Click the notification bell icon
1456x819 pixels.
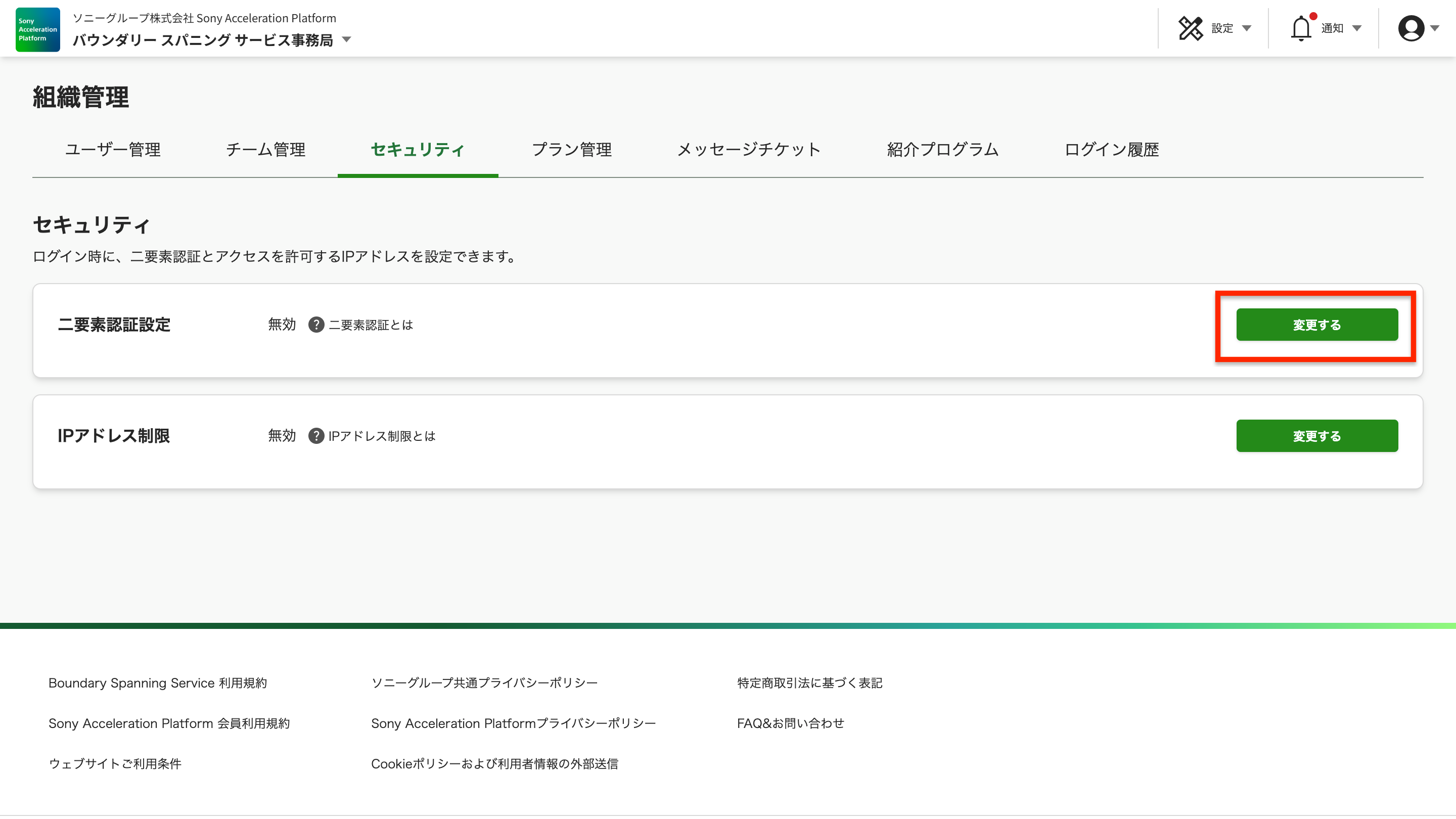click(1301, 28)
